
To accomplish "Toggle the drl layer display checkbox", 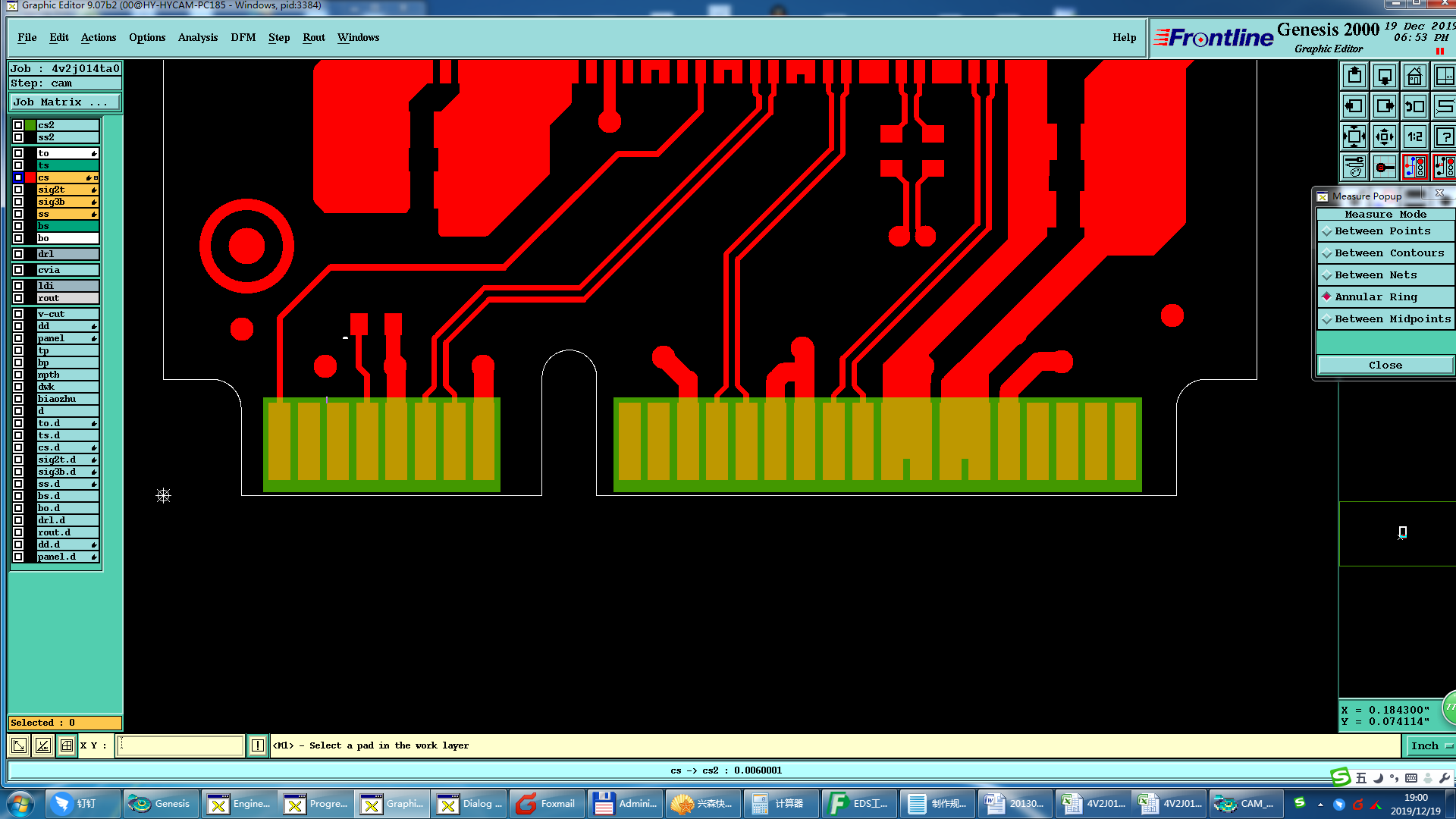I will [18, 254].
